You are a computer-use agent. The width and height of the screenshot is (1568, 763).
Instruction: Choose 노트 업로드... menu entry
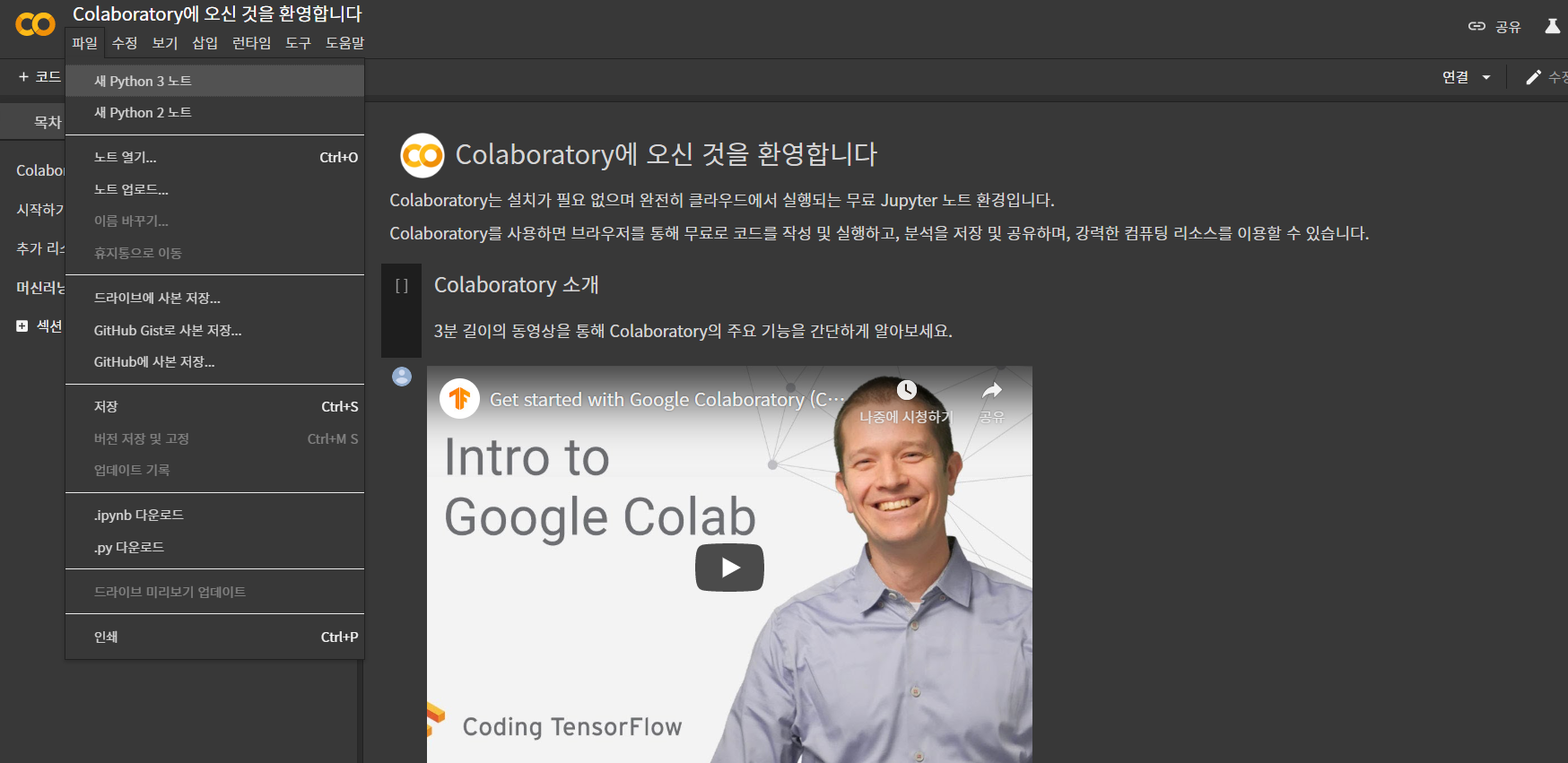(x=215, y=189)
